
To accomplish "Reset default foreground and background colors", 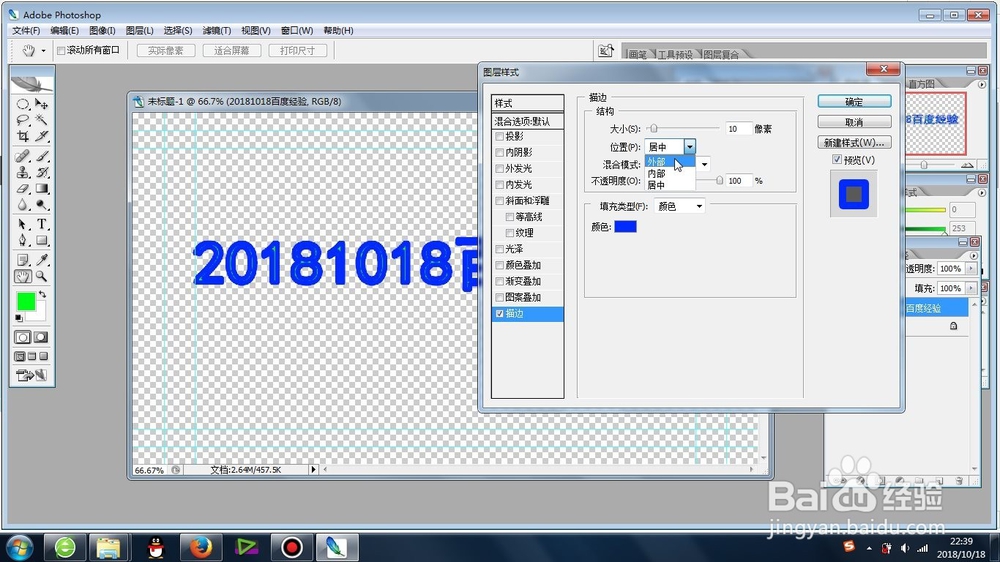I will (18, 318).
